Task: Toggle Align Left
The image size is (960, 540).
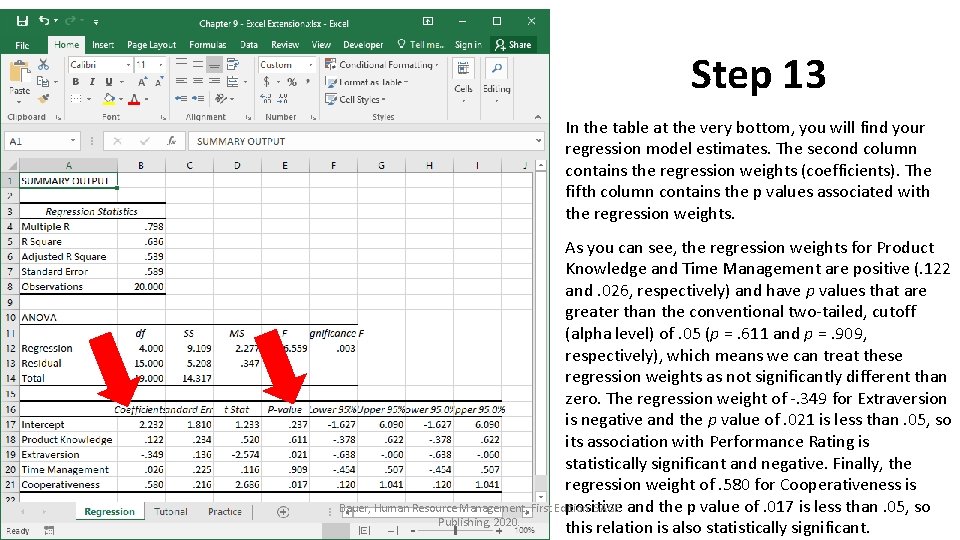Action: pyautogui.click(x=181, y=81)
